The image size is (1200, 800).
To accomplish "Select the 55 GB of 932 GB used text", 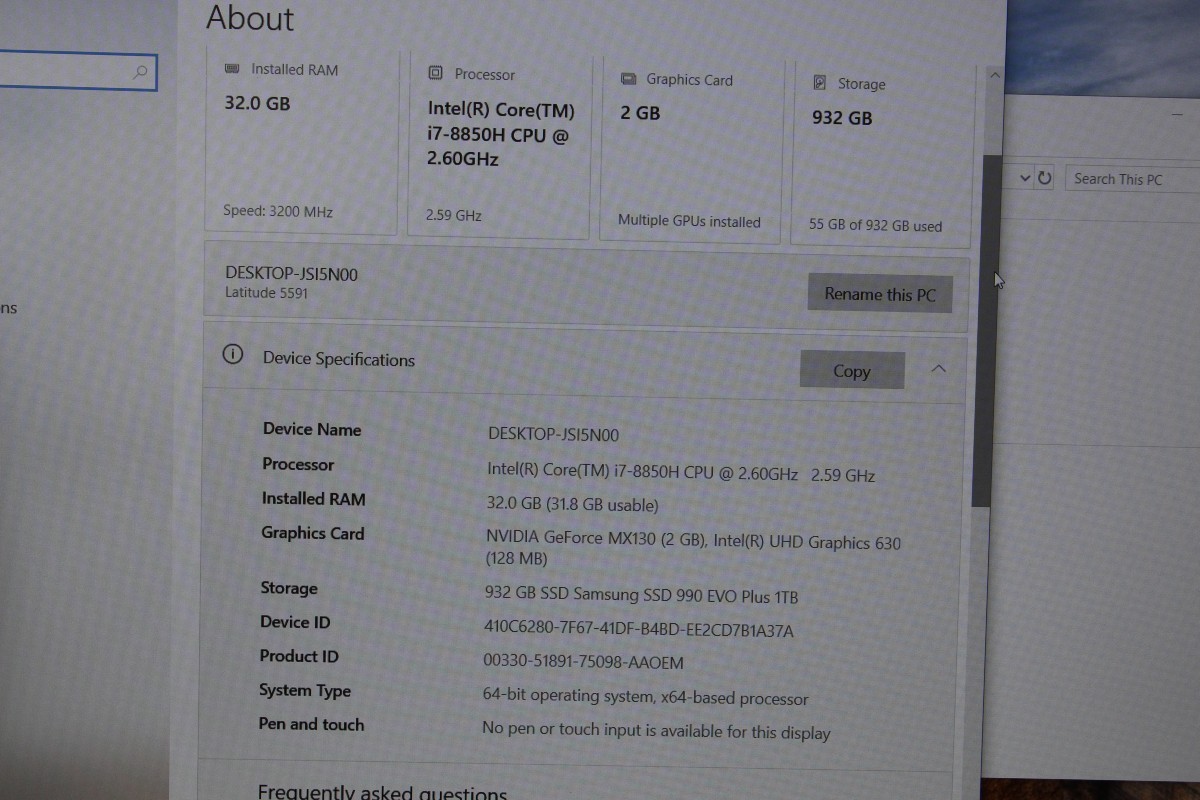I will point(875,225).
